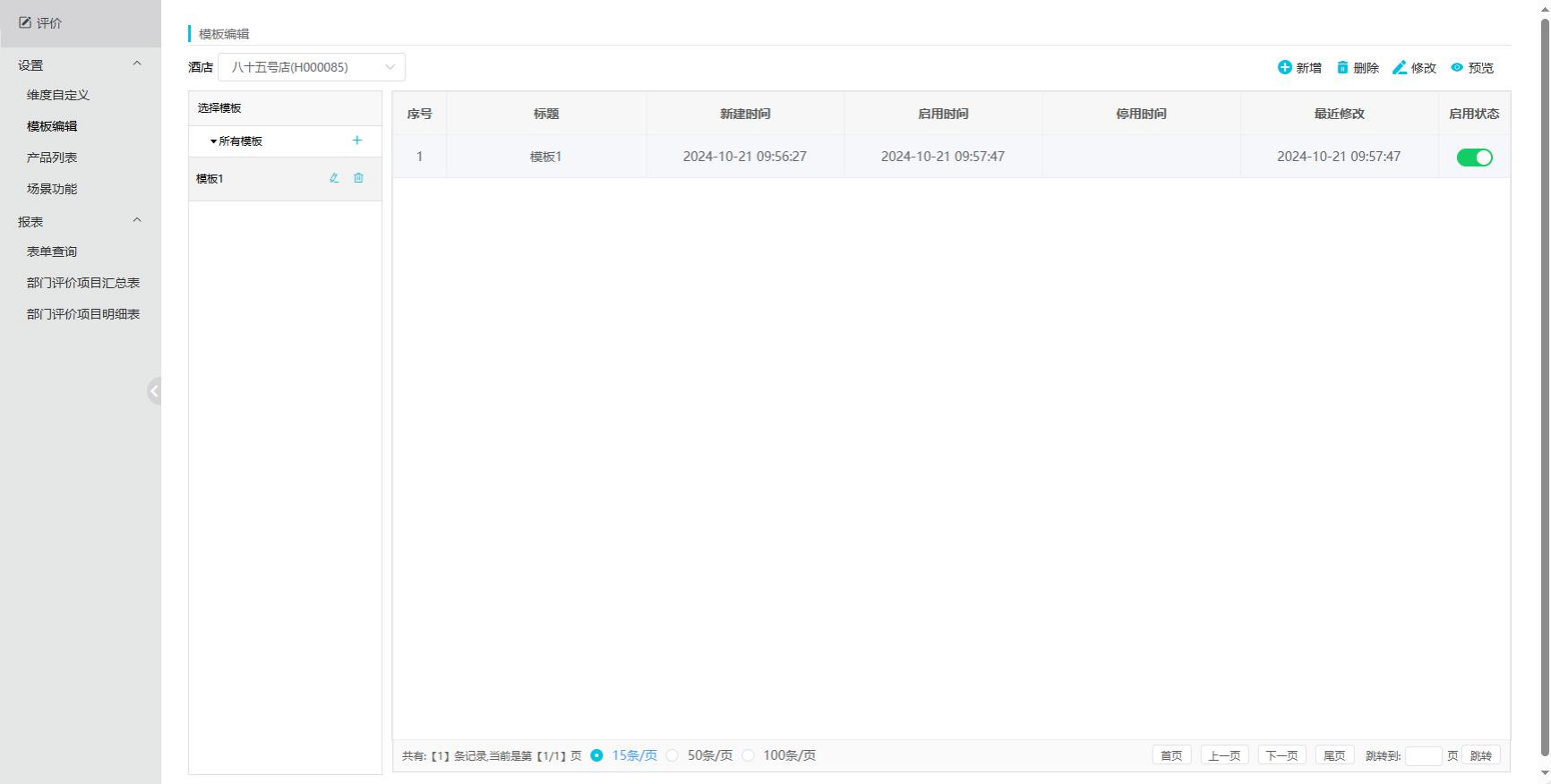This screenshot has height=784, width=1551.
Task: Toggle the 启用状态 switch for 模板1
Action: 1474,158
